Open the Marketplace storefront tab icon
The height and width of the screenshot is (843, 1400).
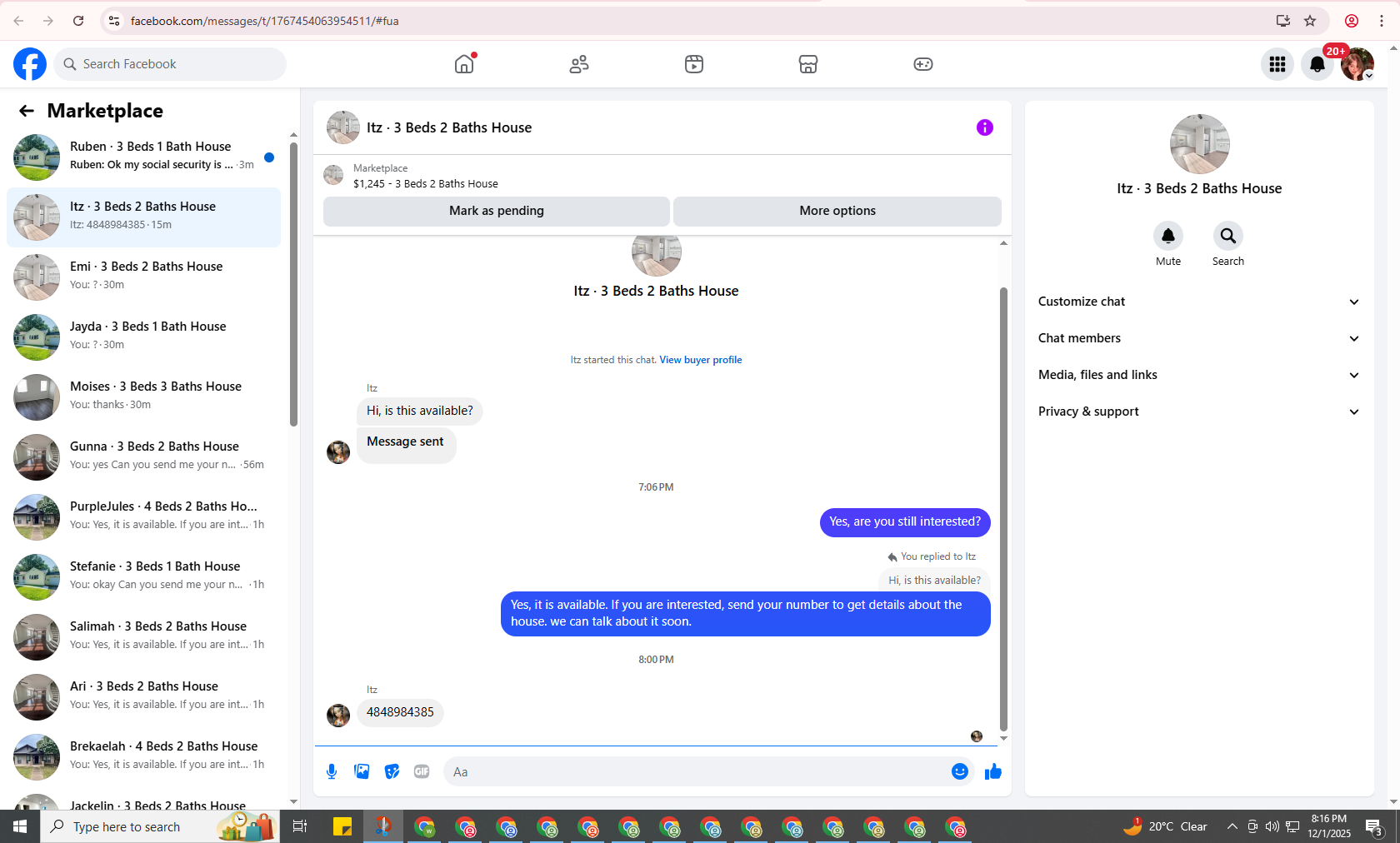[x=808, y=64]
